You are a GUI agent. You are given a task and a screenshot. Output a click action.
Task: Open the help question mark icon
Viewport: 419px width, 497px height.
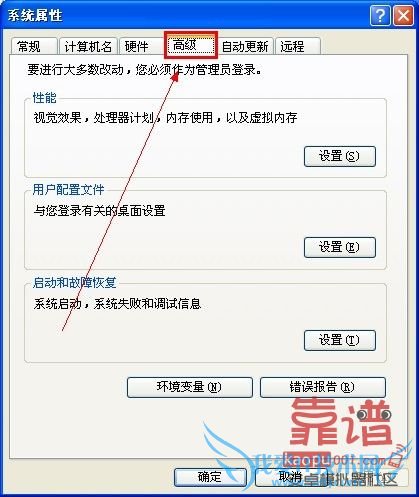380,15
